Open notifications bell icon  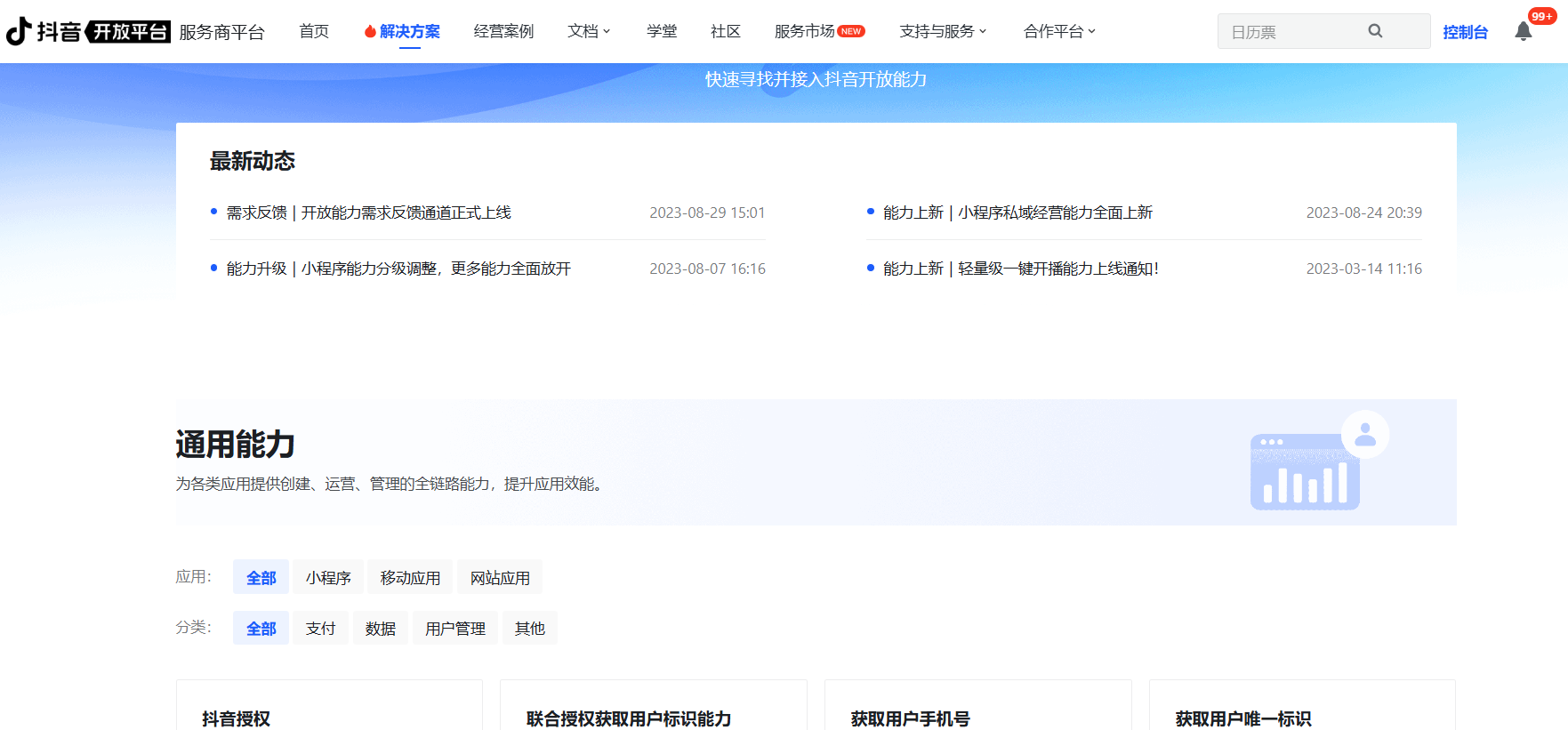[x=1524, y=32]
